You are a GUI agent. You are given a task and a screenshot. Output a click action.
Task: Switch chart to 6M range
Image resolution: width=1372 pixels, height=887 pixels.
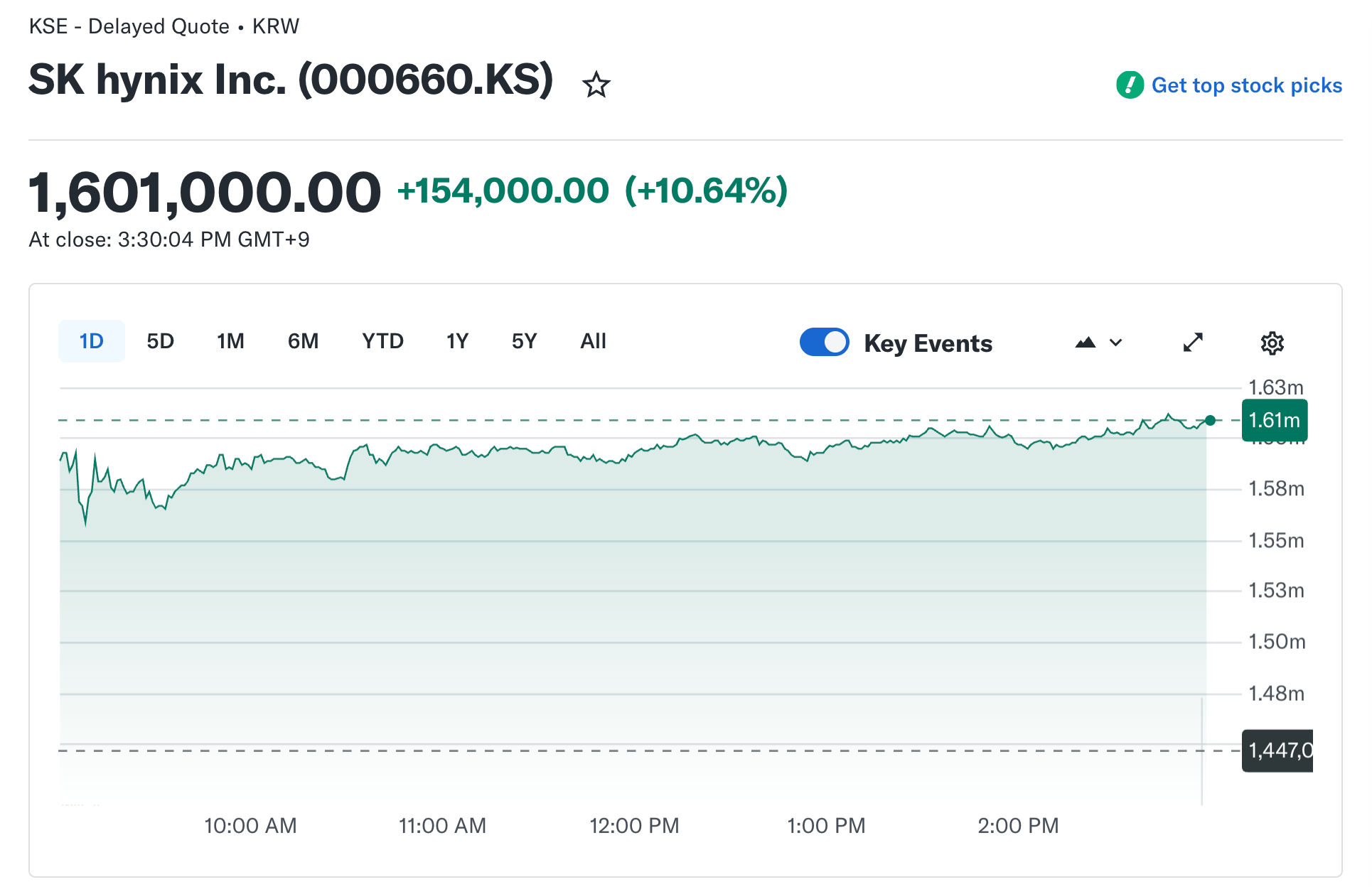pyautogui.click(x=303, y=341)
